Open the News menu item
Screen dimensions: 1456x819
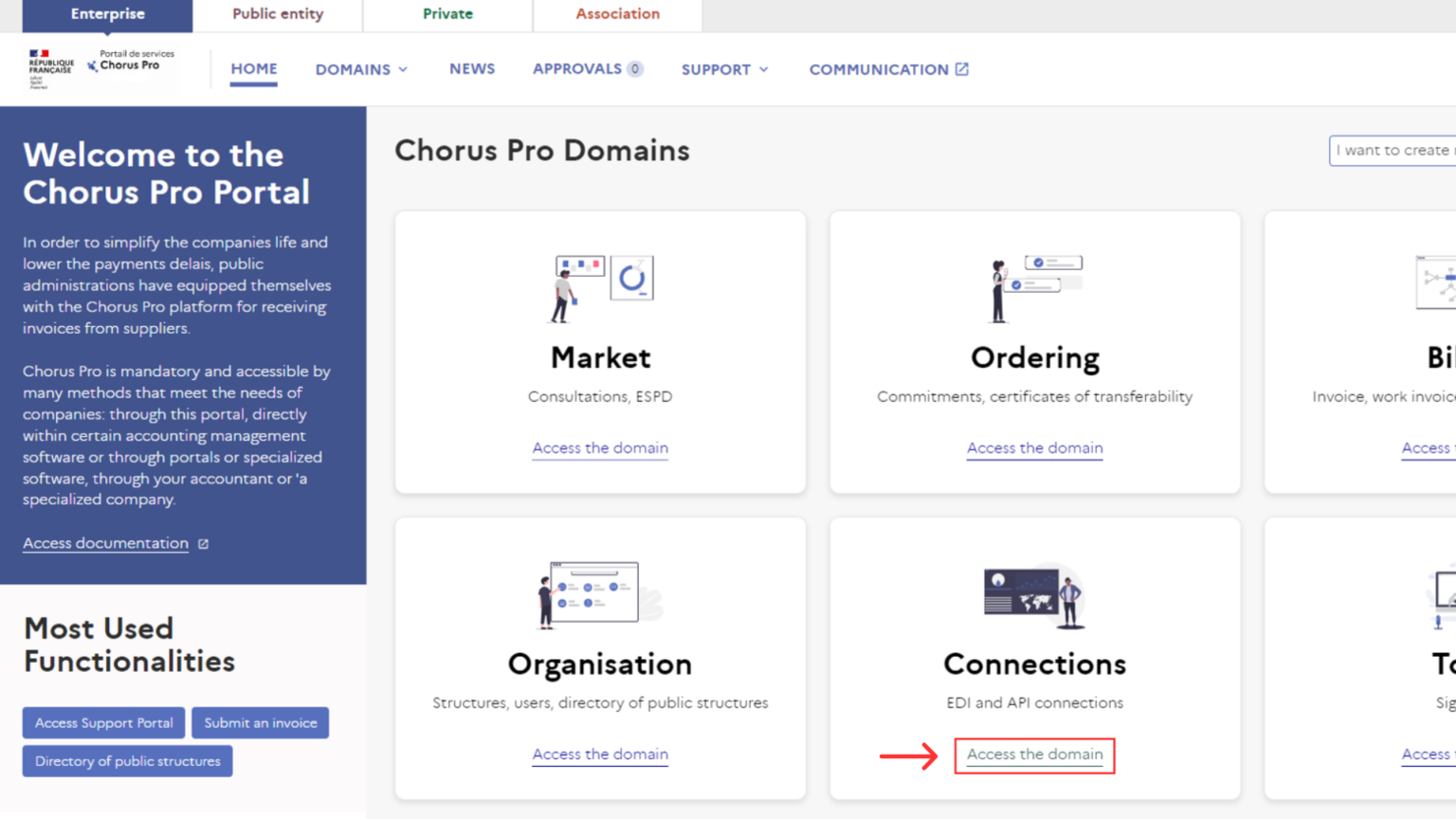[472, 69]
